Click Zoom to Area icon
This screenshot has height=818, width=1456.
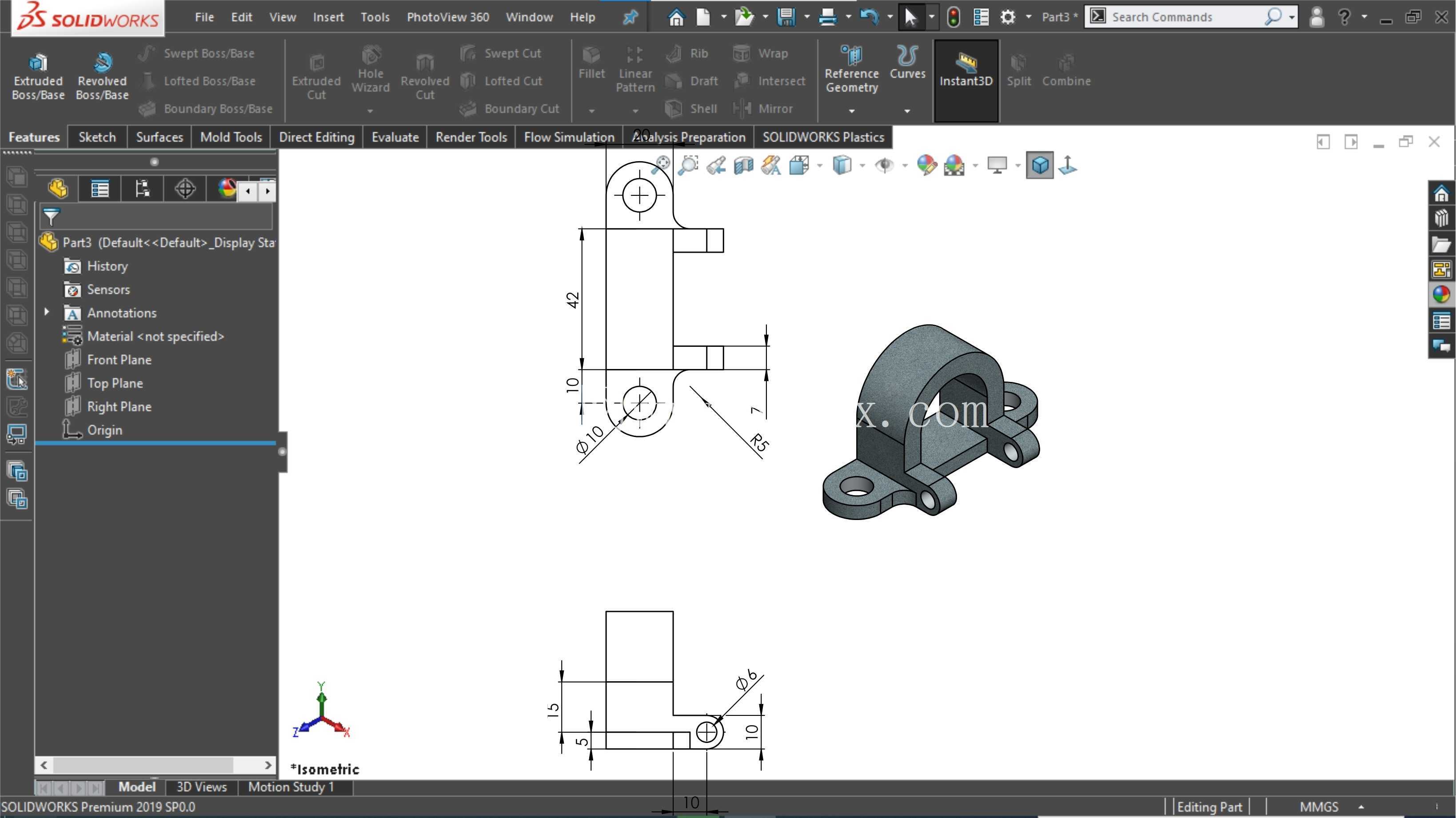point(688,165)
